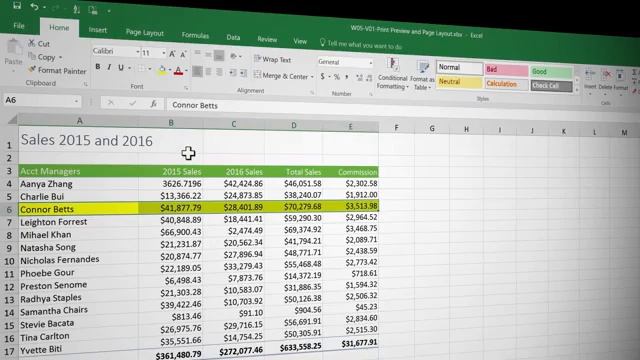The height and width of the screenshot is (360, 640).
Task: Toggle Bold formatting
Action: click(x=98, y=67)
